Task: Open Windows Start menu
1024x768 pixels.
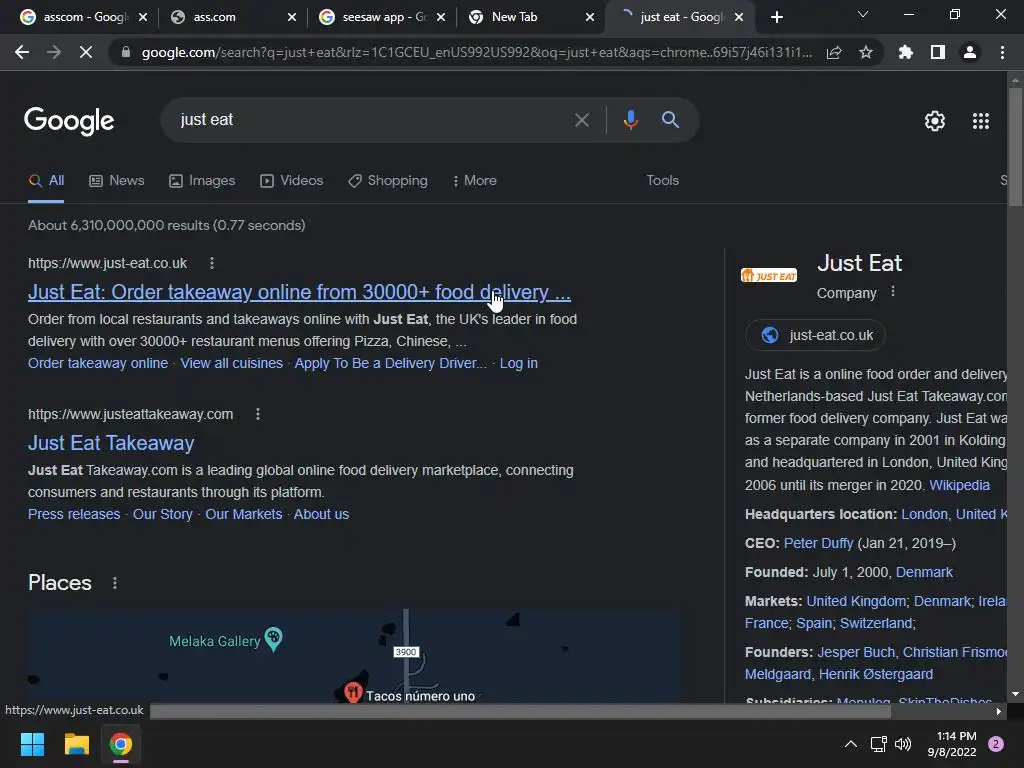Action: click(32, 744)
